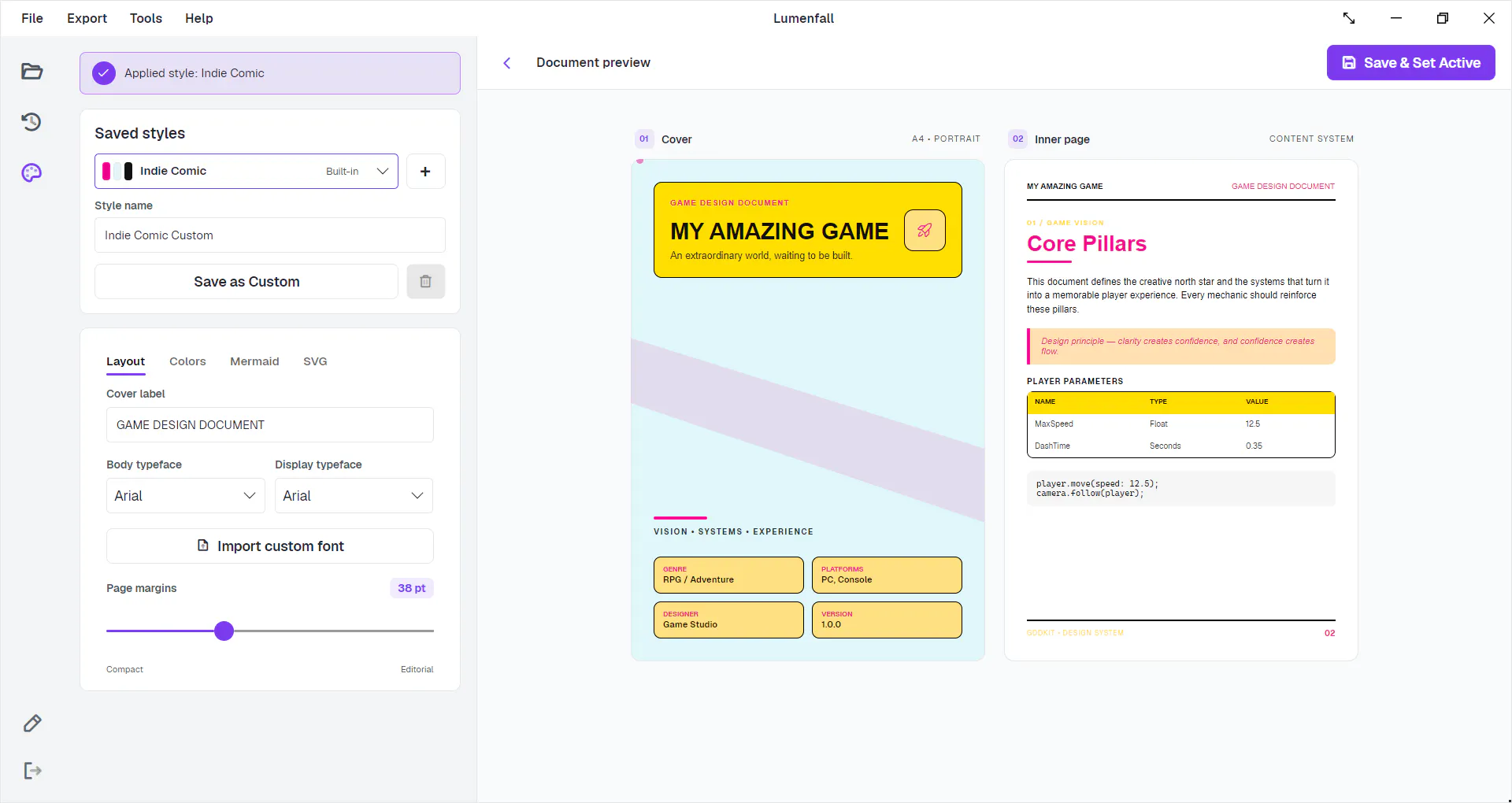Open the Body typeface Arial dropdown
Screen dimensions: 1512x803
tap(186, 495)
